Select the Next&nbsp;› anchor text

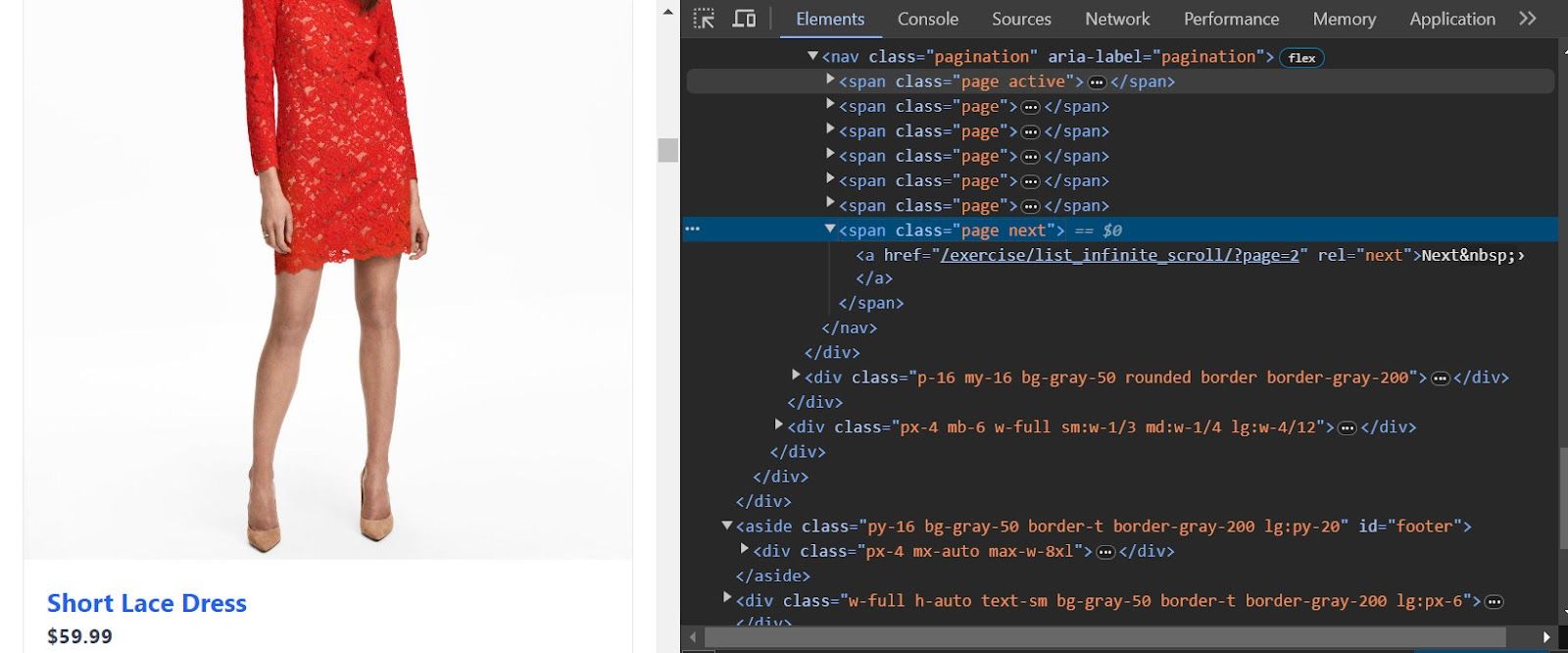(1473, 255)
